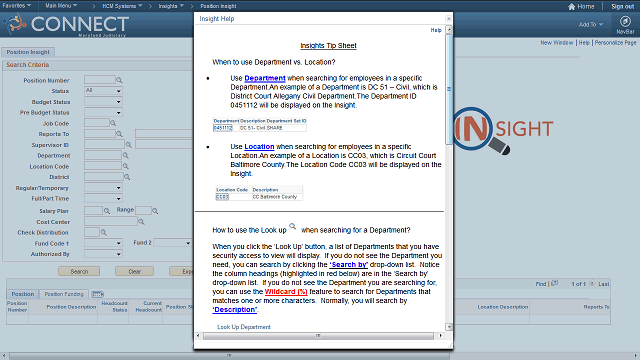Open the Regular/Temporary dropdown
The height and width of the screenshot is (360, 640).
103,188
